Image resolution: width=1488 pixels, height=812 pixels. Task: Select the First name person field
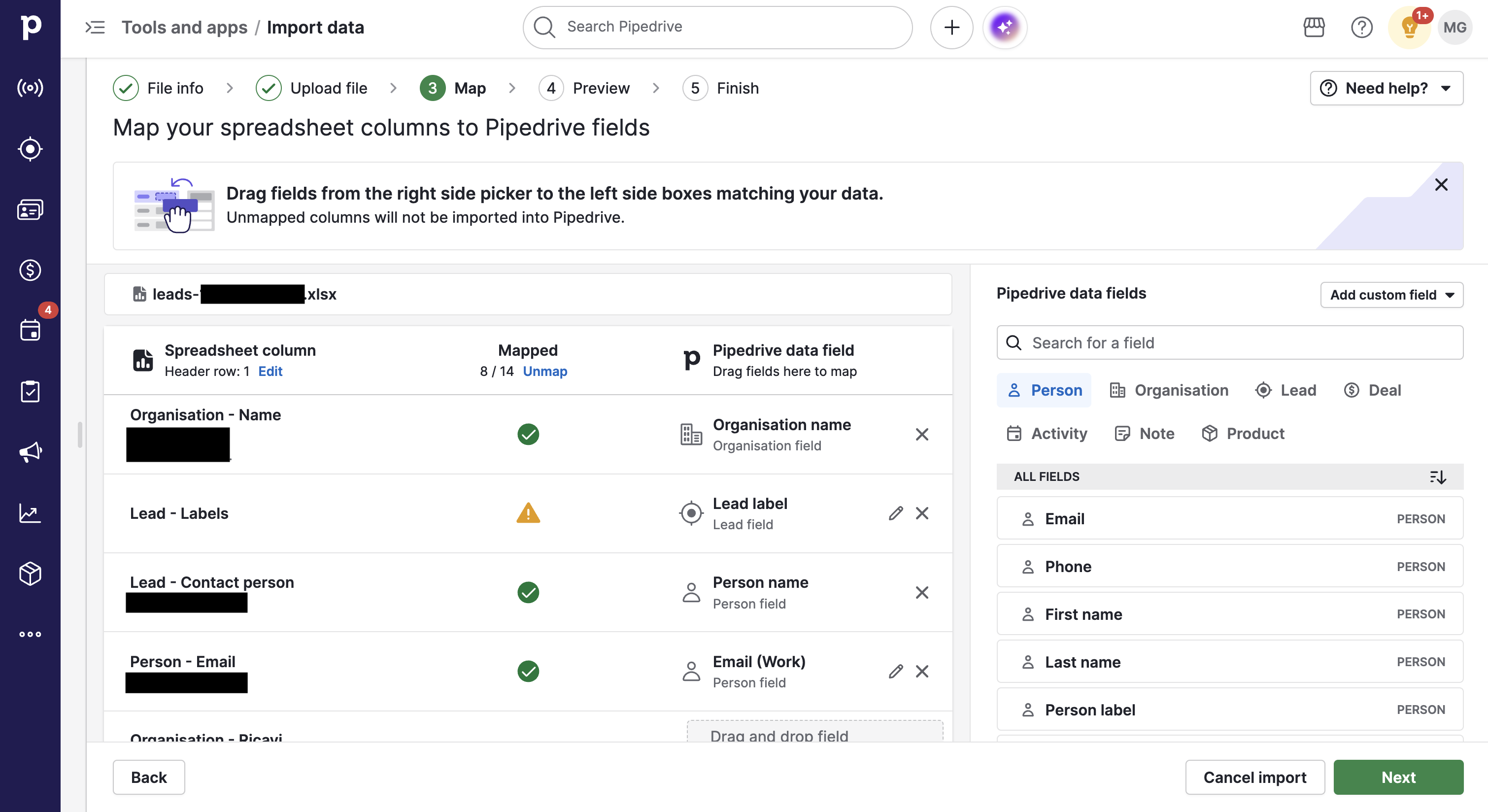(x=1230, y=614)
